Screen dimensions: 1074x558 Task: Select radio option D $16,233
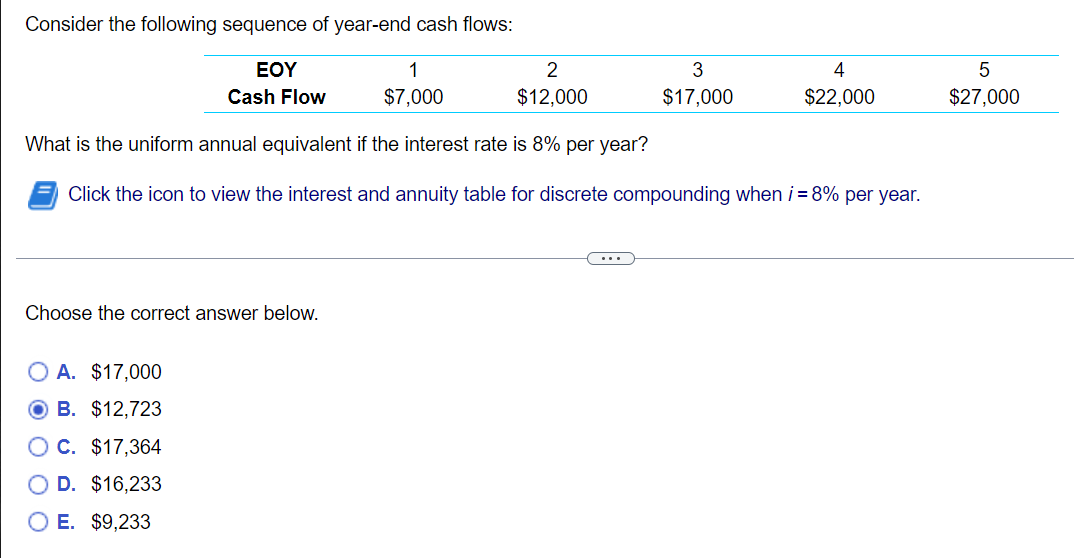pos(38,484)
